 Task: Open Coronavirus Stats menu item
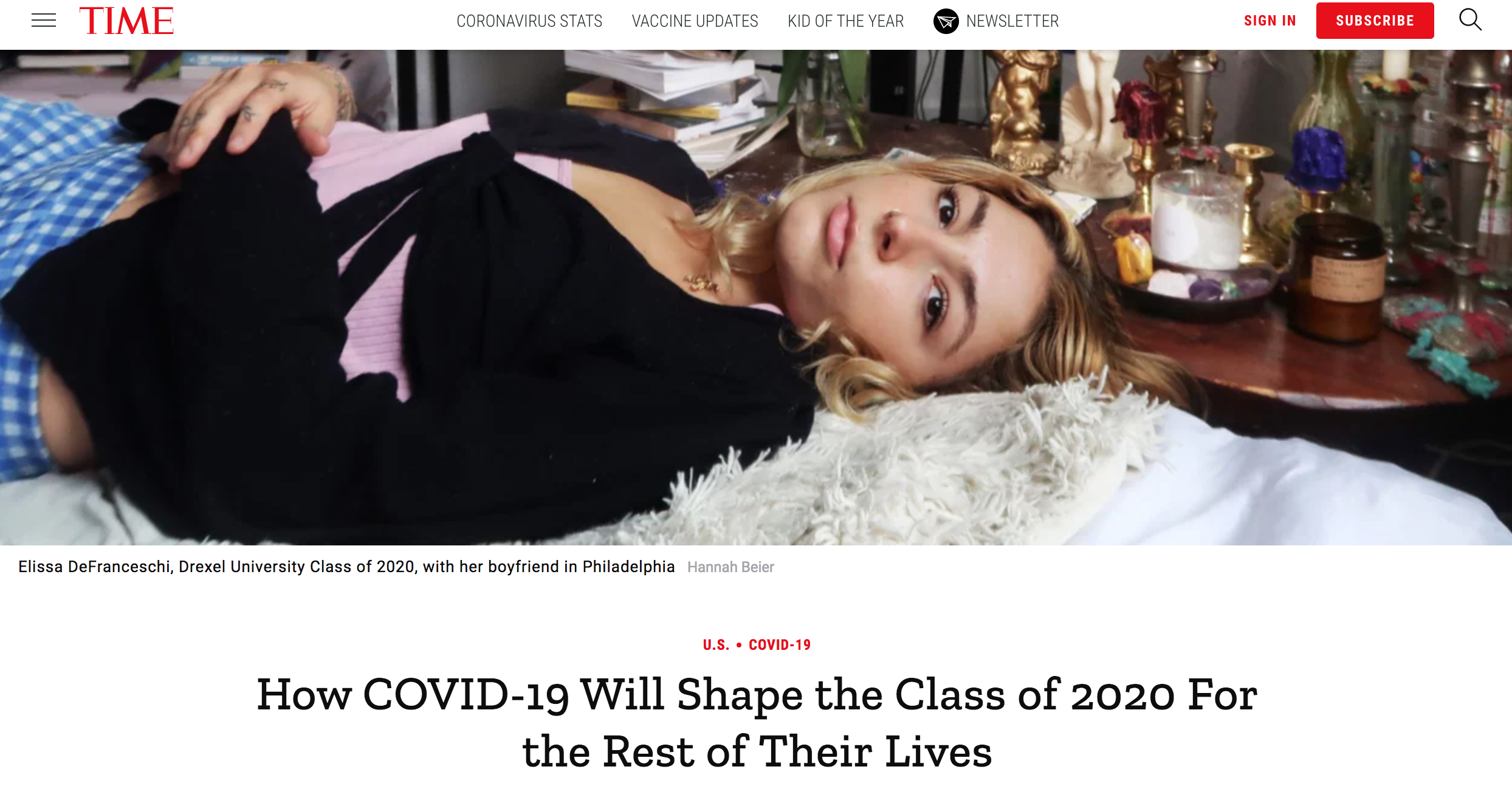pos(529,21)
